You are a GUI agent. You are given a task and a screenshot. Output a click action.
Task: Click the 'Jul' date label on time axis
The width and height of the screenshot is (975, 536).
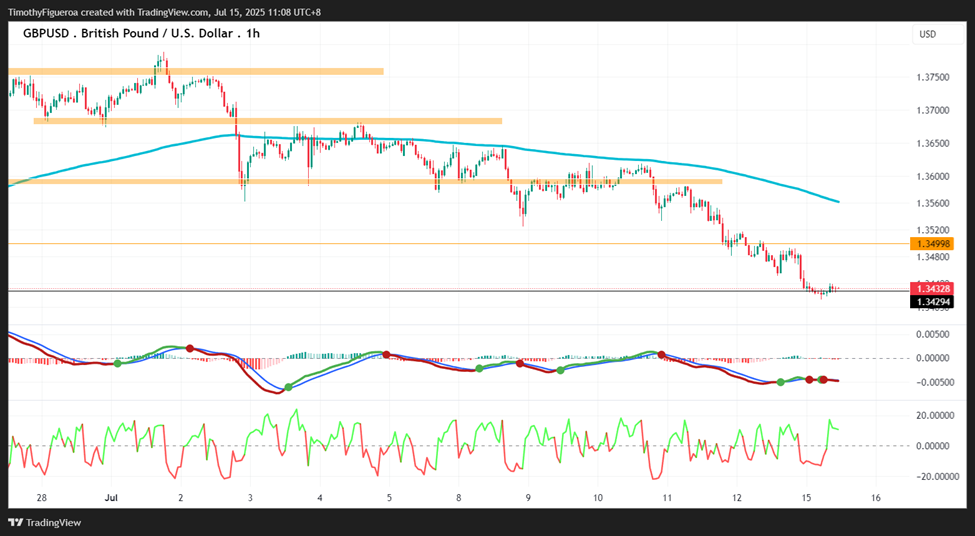pyautogui.click(x=111, y=498)
